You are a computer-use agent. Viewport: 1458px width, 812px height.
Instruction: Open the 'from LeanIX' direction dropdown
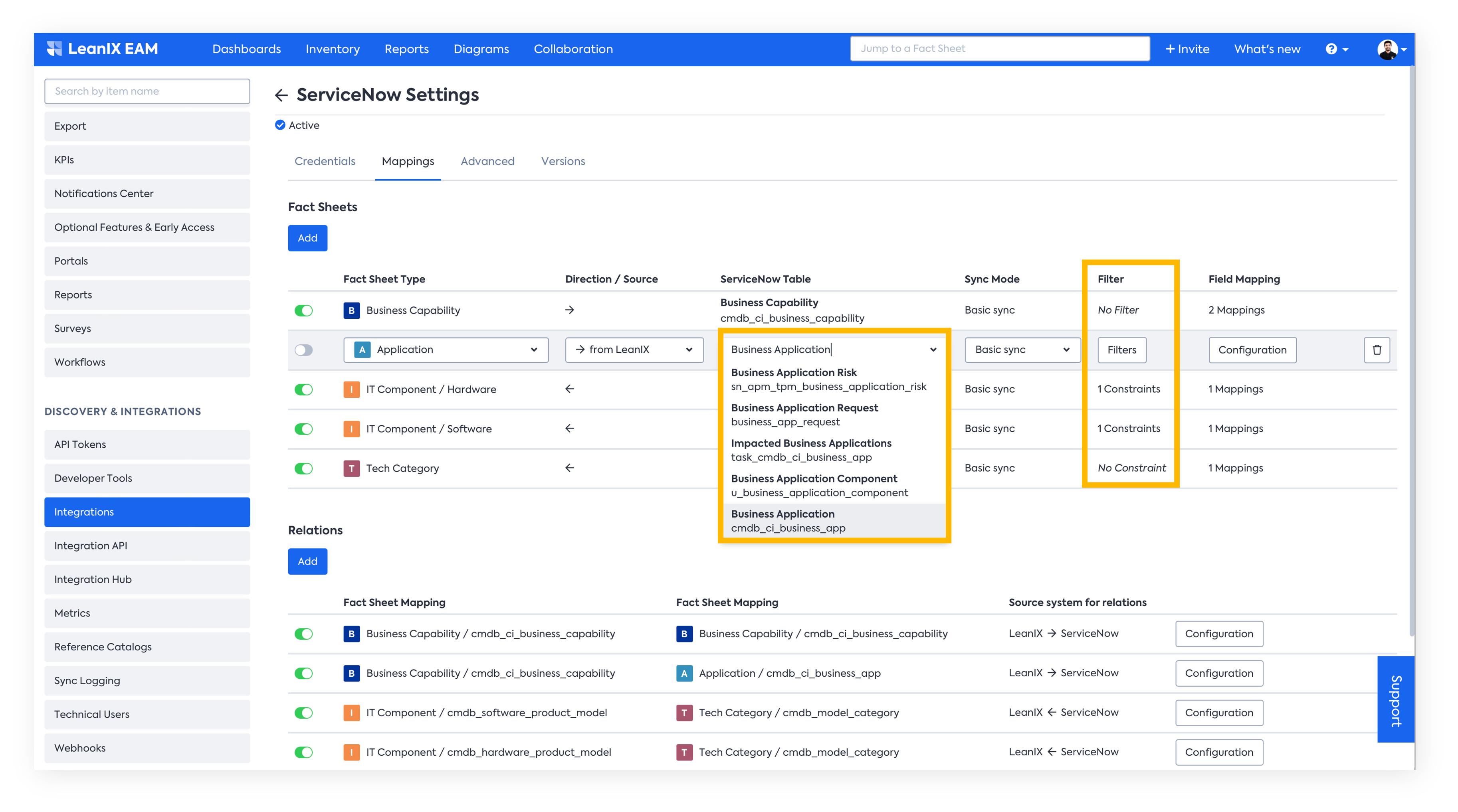(634, 350)
